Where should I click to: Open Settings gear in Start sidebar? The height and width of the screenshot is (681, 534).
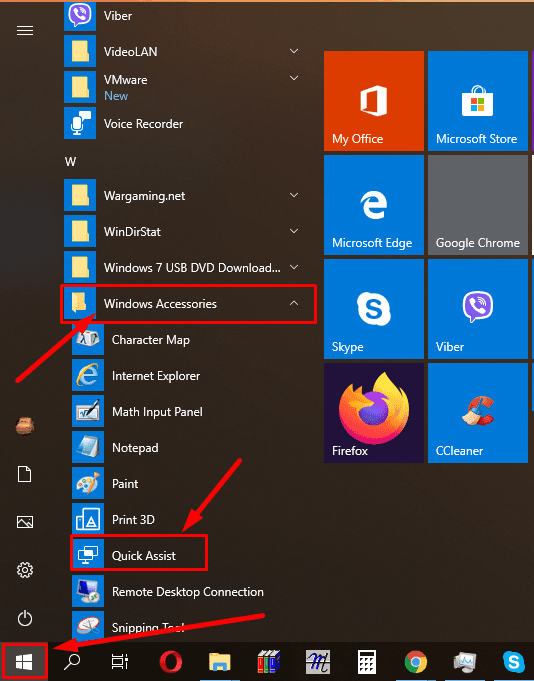pos(25,570)
